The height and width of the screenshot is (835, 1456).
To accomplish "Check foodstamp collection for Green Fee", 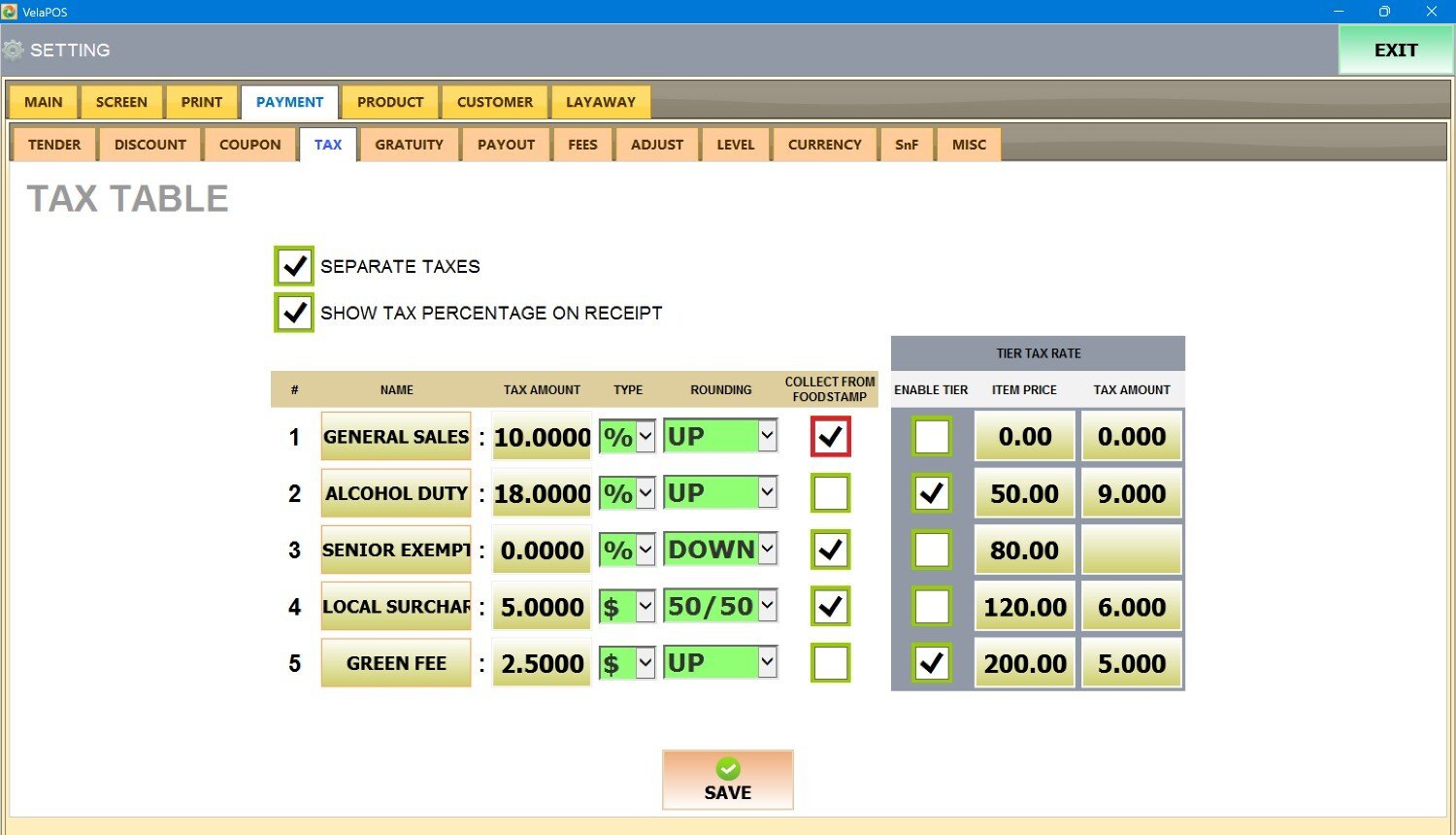I will pyautogui.click(x=830, y=663).
